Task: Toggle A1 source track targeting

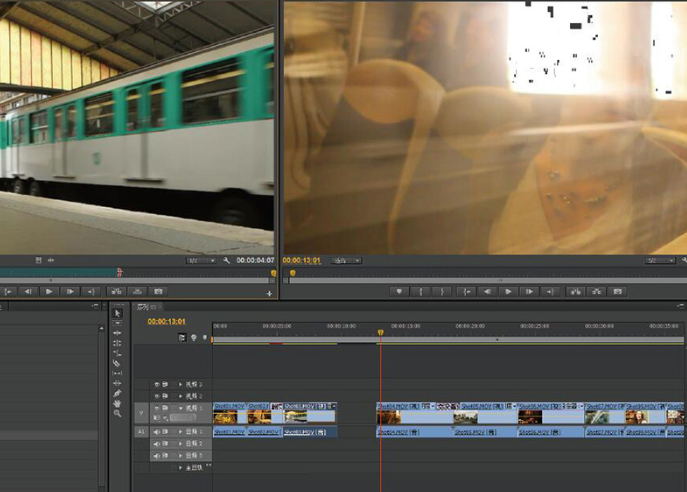Action: click(141, 432)
